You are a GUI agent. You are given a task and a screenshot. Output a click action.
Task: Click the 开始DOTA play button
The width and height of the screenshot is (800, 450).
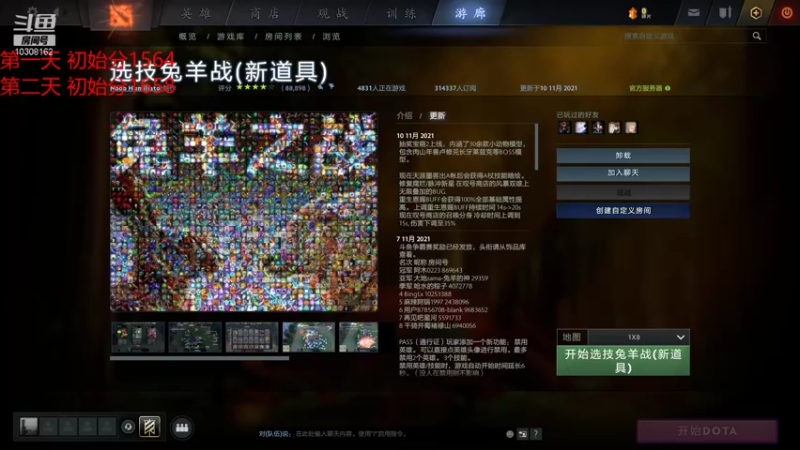[x=707, y=431]
